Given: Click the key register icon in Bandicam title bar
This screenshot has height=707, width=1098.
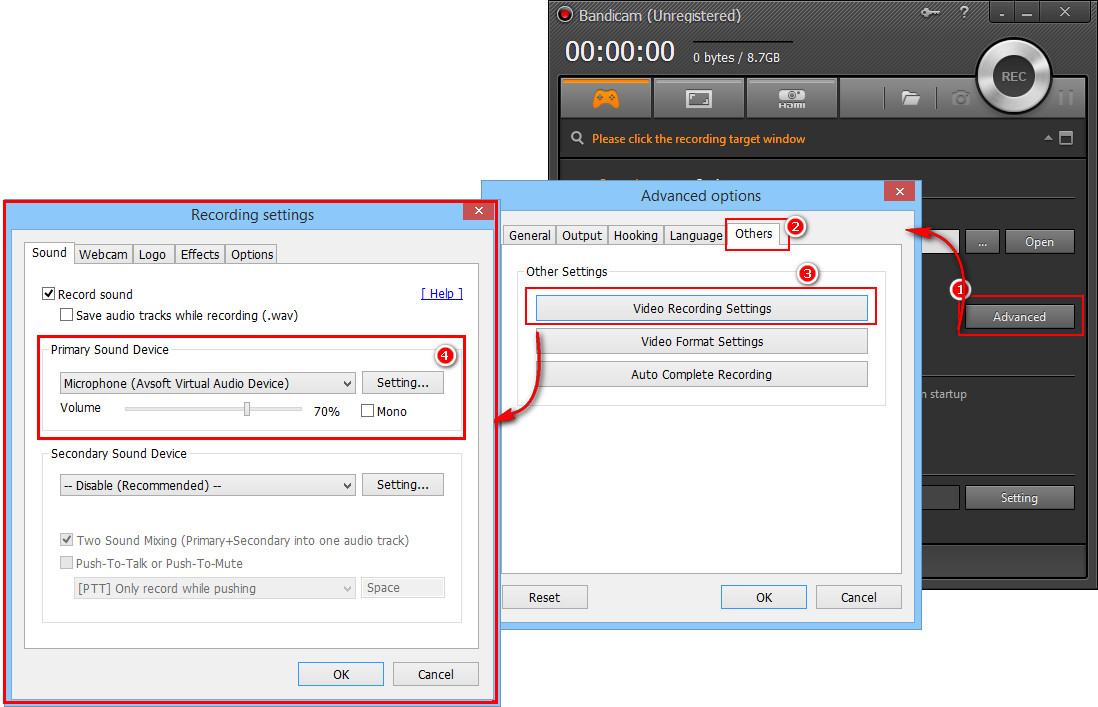Looking at the screenshot, I should point(931,12).
